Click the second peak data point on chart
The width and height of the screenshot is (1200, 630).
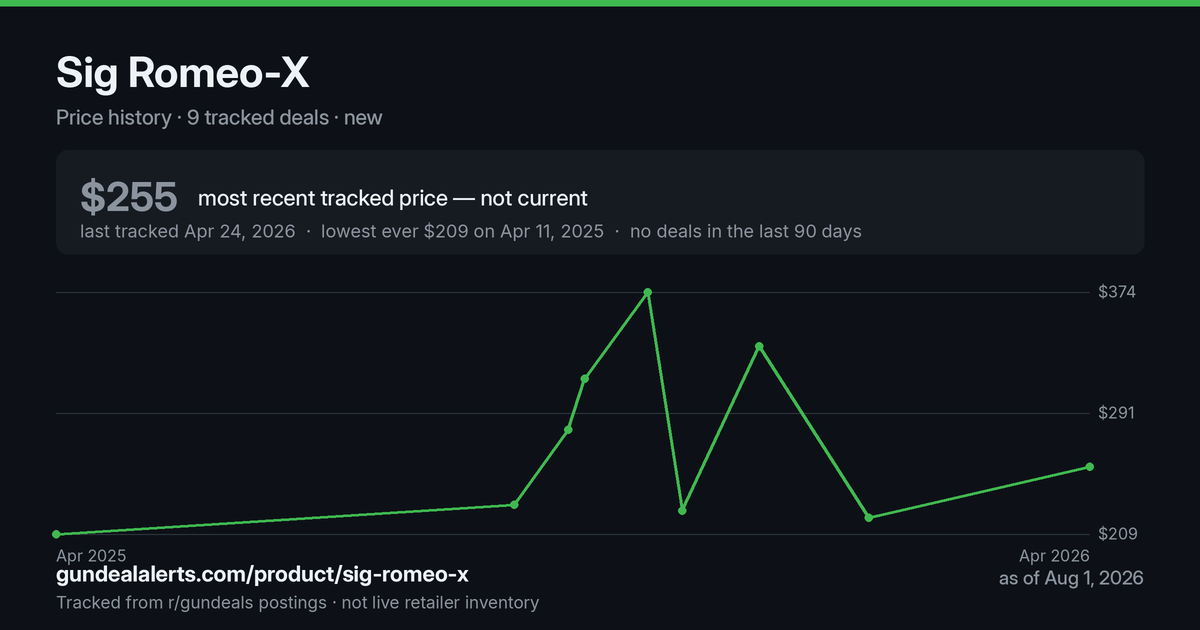tap(759, 346)
